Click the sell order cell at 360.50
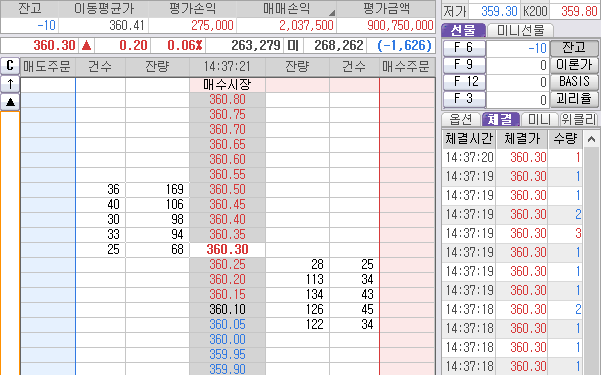This screenshot has height=375, width=601. click(48, 189)
